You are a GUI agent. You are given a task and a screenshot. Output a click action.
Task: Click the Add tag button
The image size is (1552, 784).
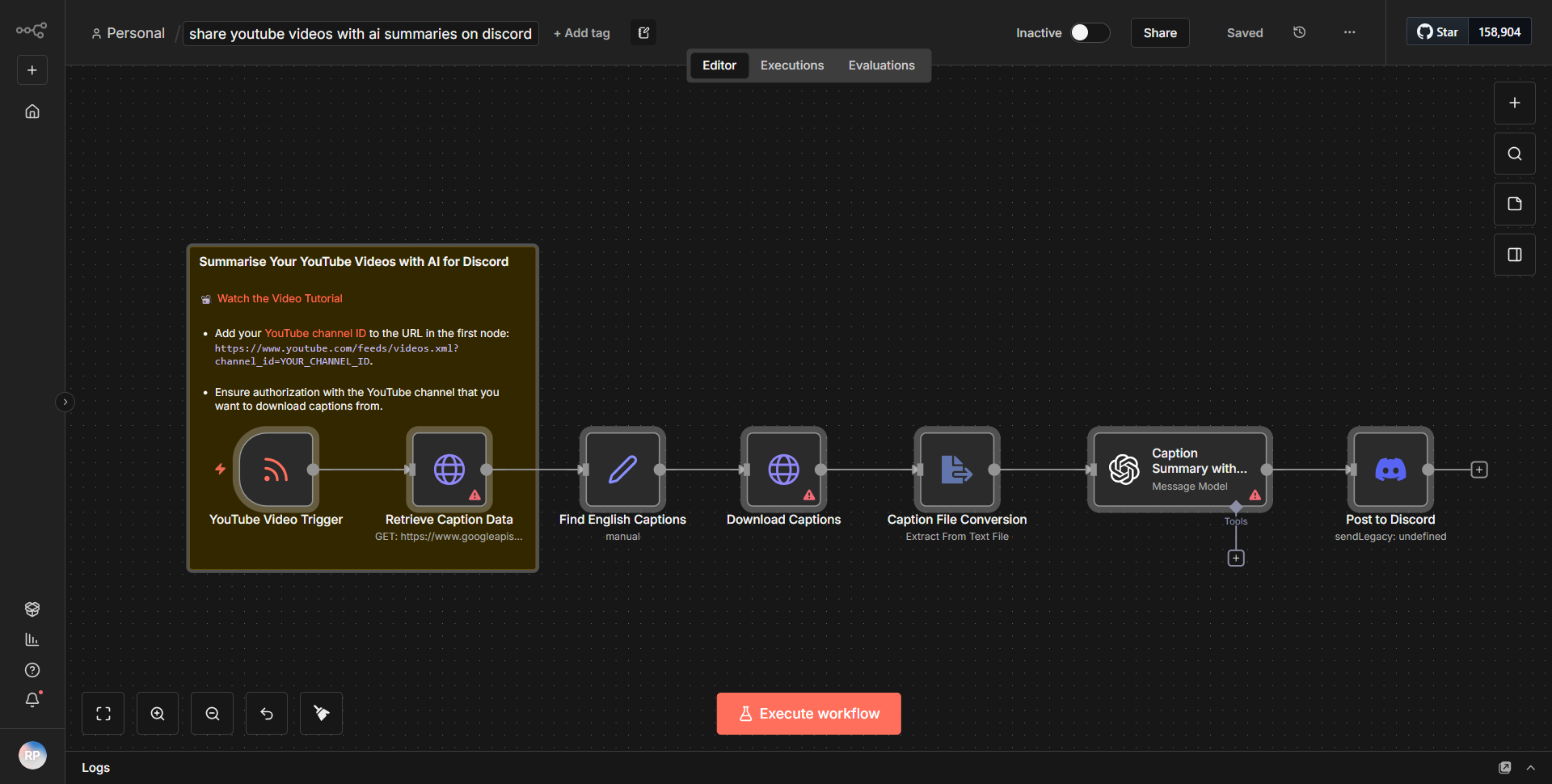(x=582, y=33)
